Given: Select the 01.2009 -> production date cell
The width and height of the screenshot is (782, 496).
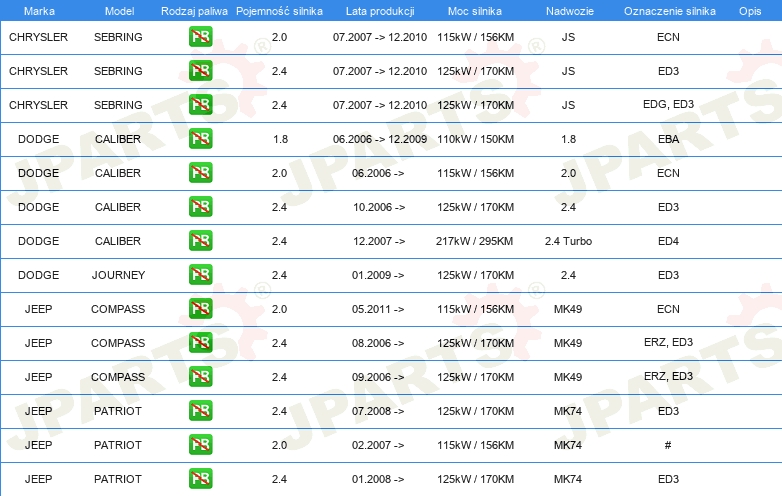Looking at the screenshot, I should pos(378,275).
